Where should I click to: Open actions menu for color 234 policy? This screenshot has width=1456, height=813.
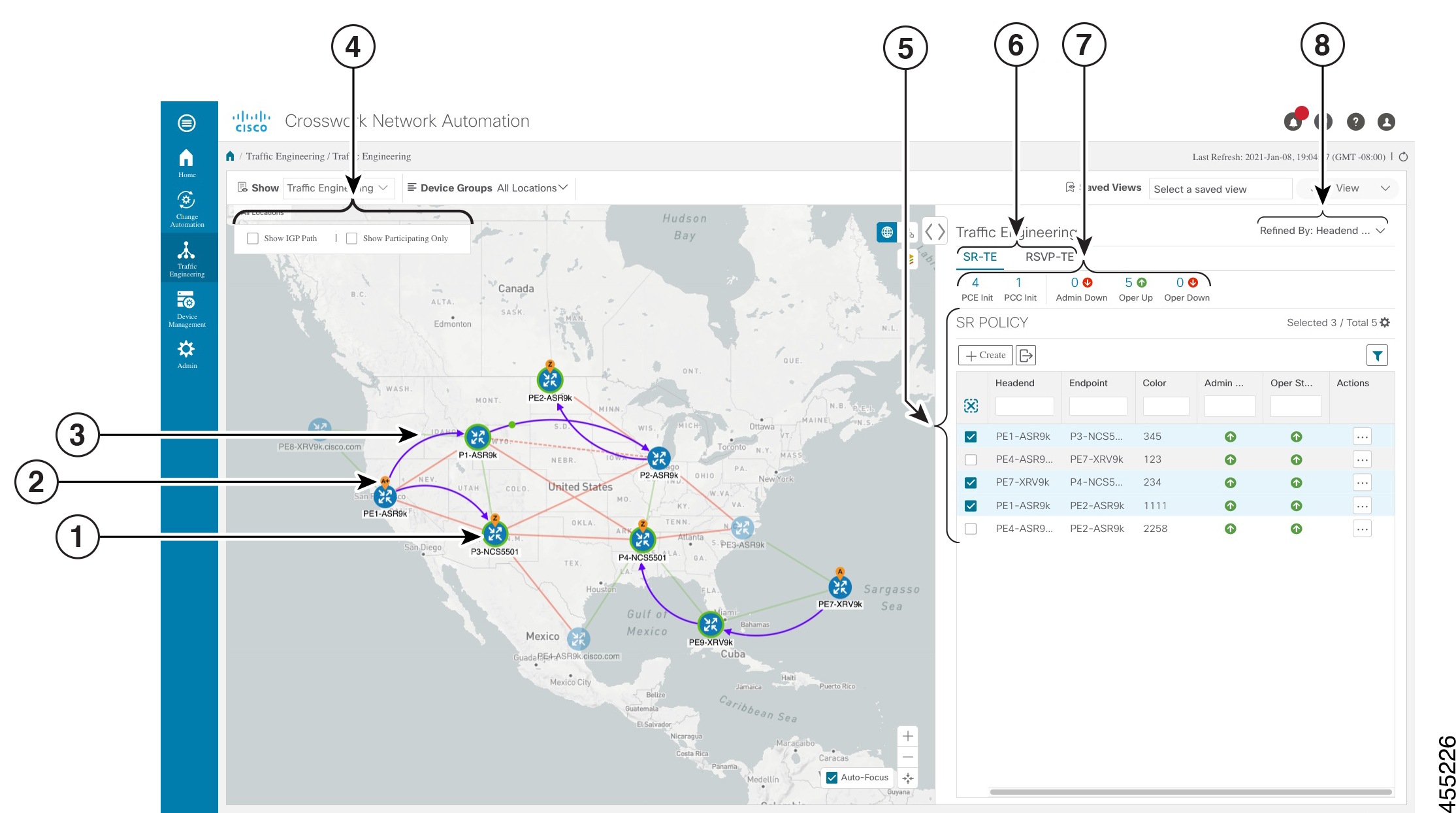[x=1362, y=482]
